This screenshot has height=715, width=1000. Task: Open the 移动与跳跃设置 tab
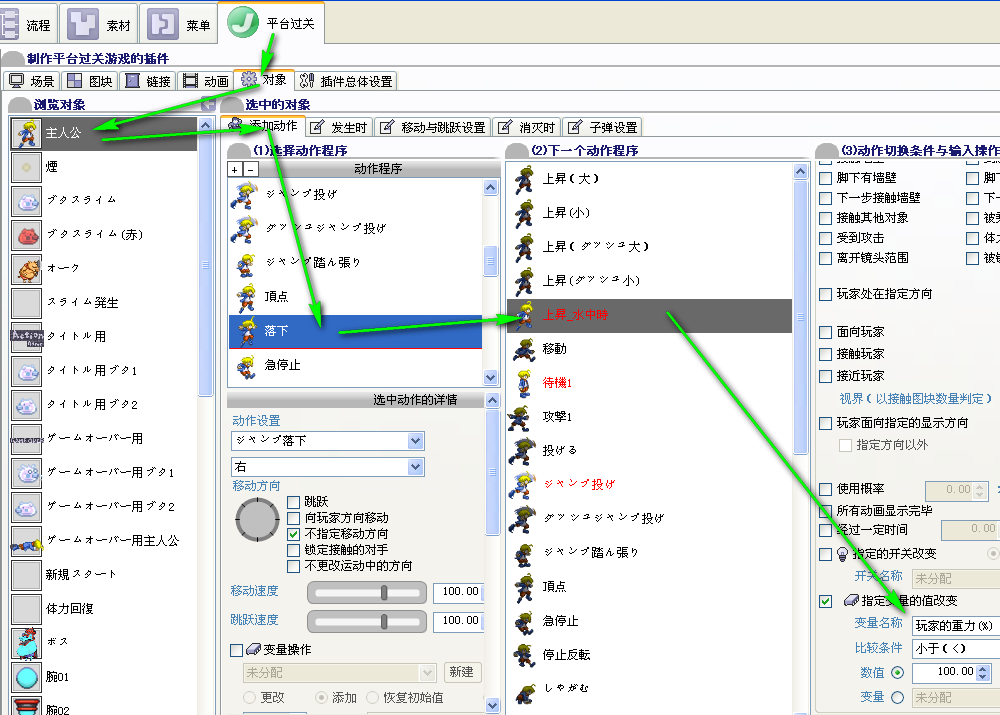433,128
